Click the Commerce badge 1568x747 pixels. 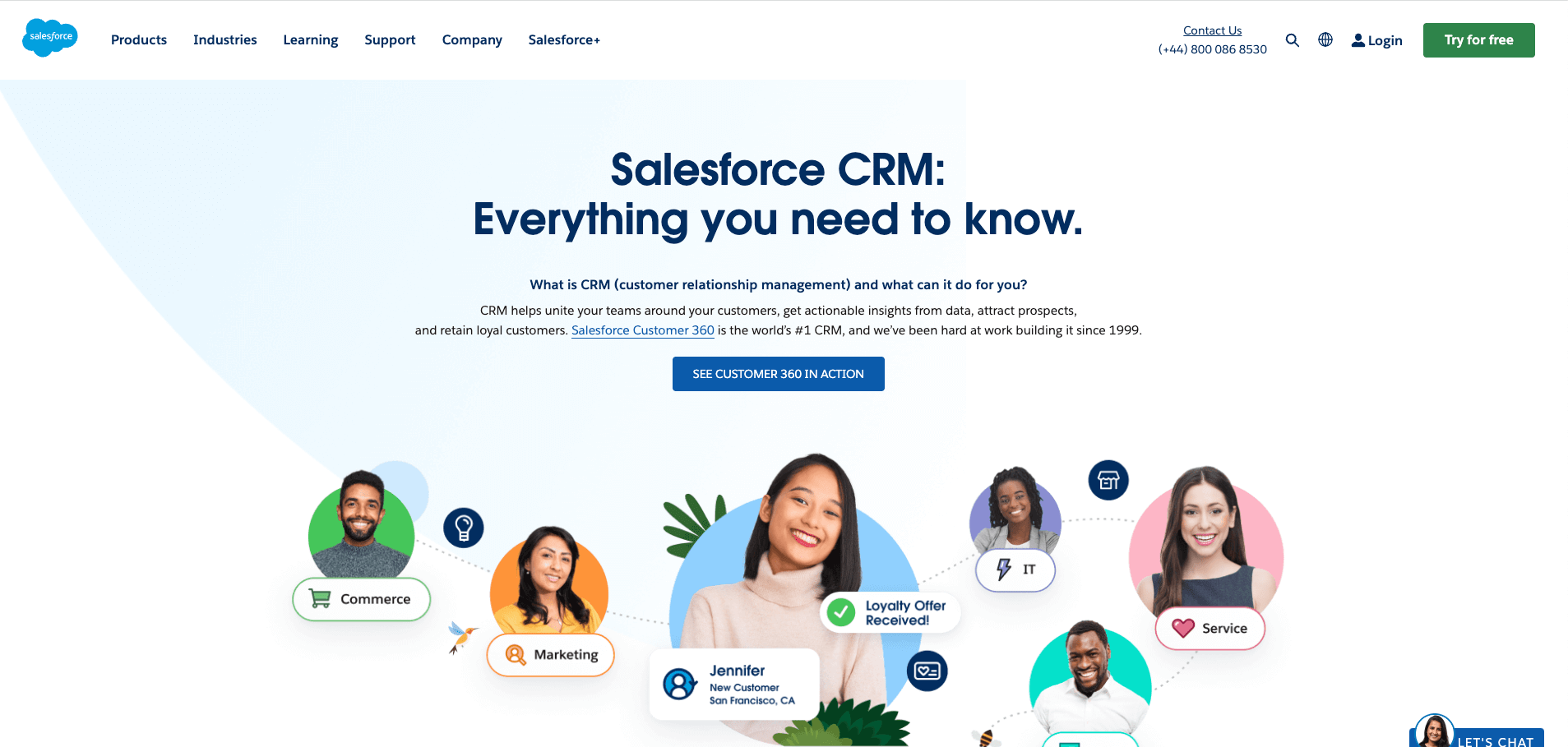coord(362,599)
